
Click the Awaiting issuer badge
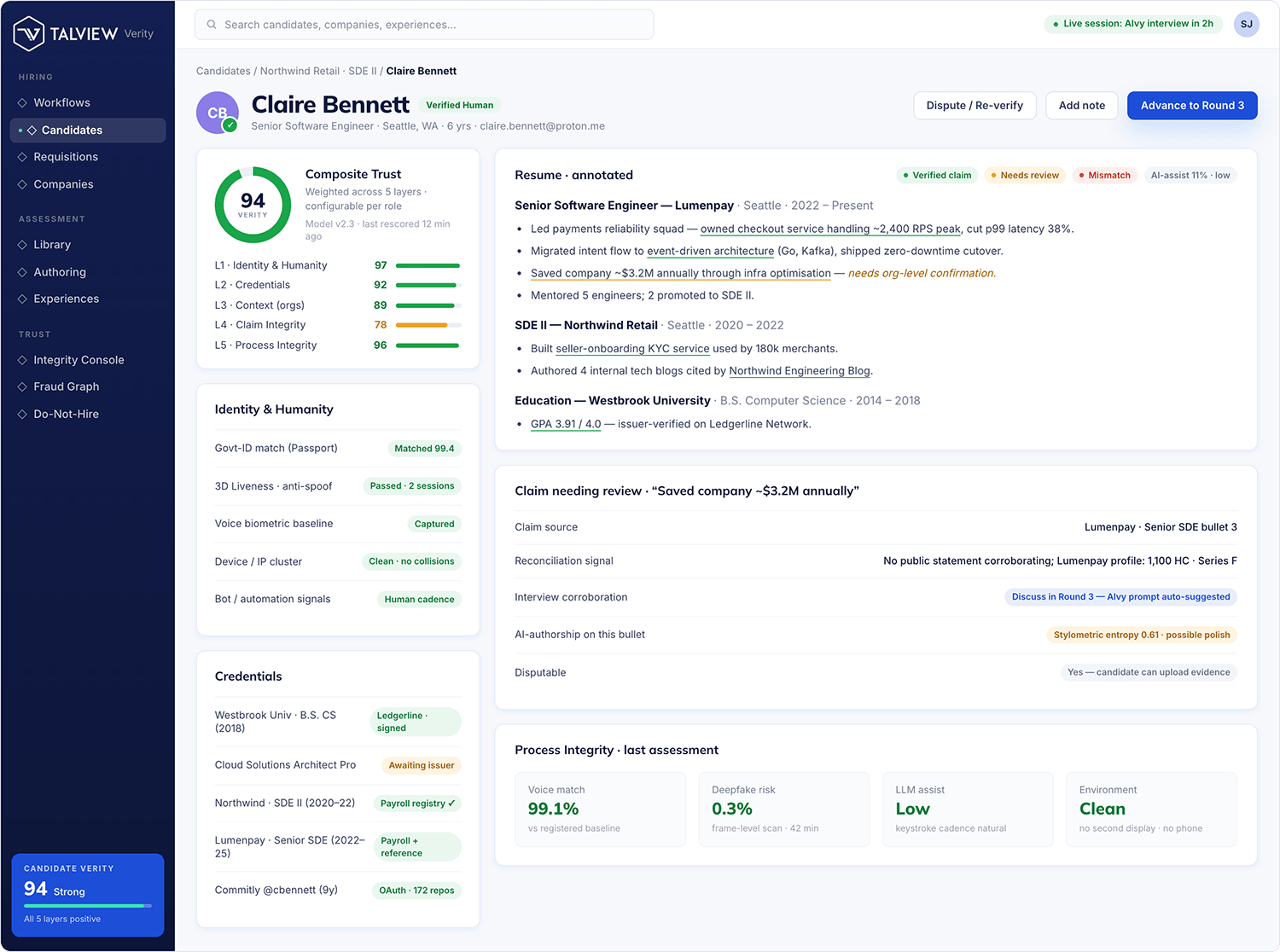click(422, 765)
